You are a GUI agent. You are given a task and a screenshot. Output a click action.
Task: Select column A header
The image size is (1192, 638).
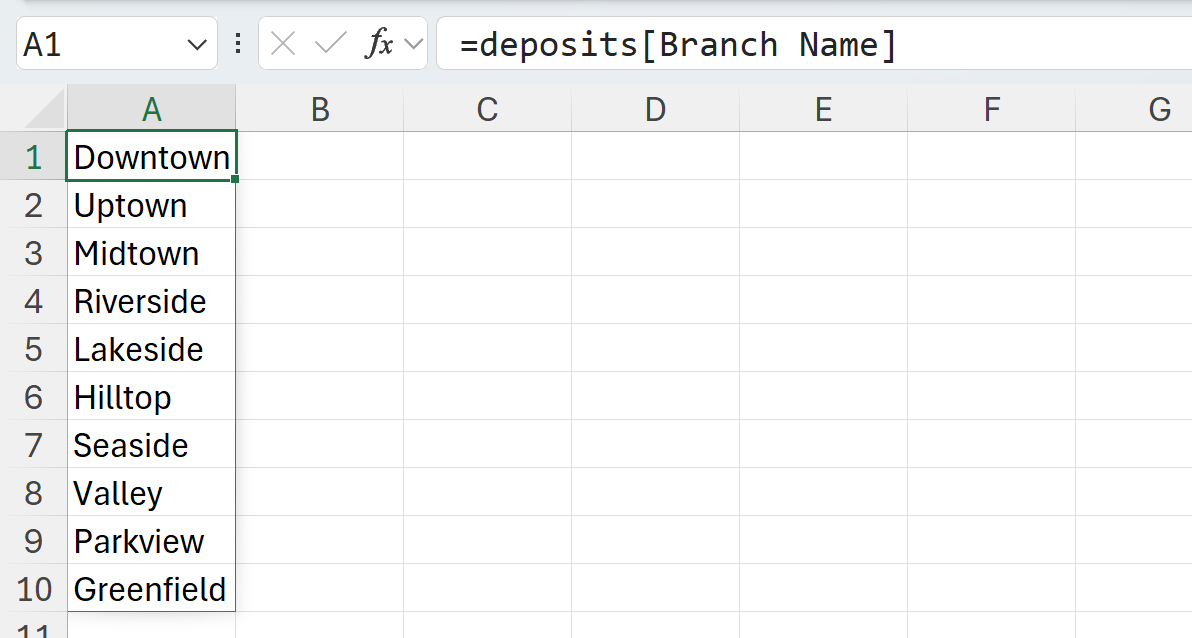click(151, 109)
